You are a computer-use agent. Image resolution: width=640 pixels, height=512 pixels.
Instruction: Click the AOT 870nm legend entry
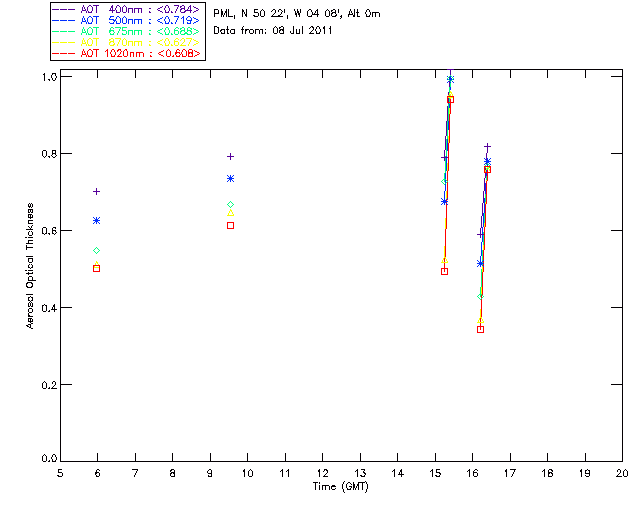click(126, 42)
